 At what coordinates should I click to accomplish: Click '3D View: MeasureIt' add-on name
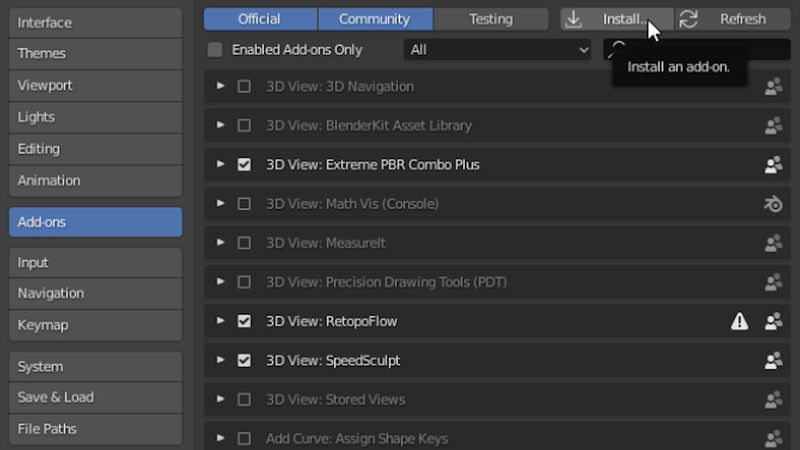tap(326, 243)
